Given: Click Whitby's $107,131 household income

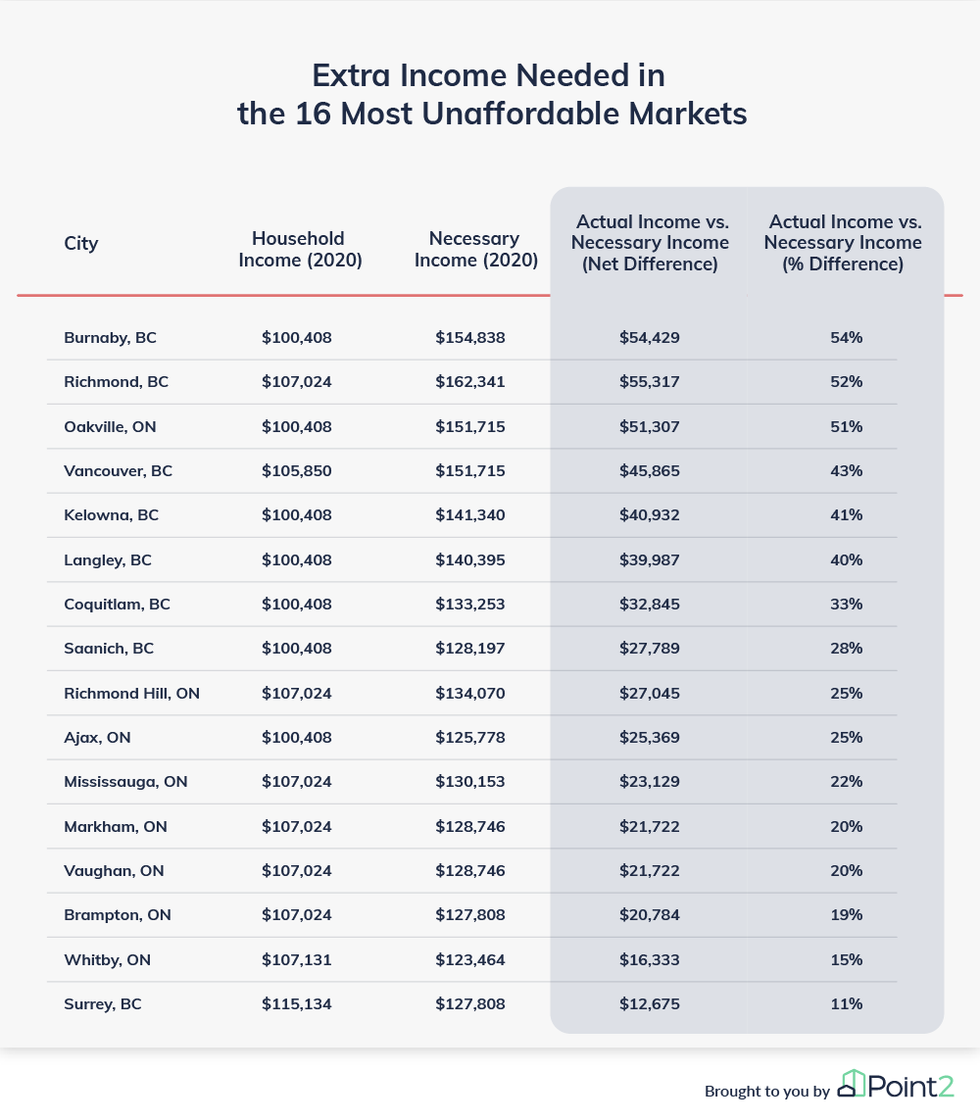Looking at the screenshot, I should pos(297,960).
